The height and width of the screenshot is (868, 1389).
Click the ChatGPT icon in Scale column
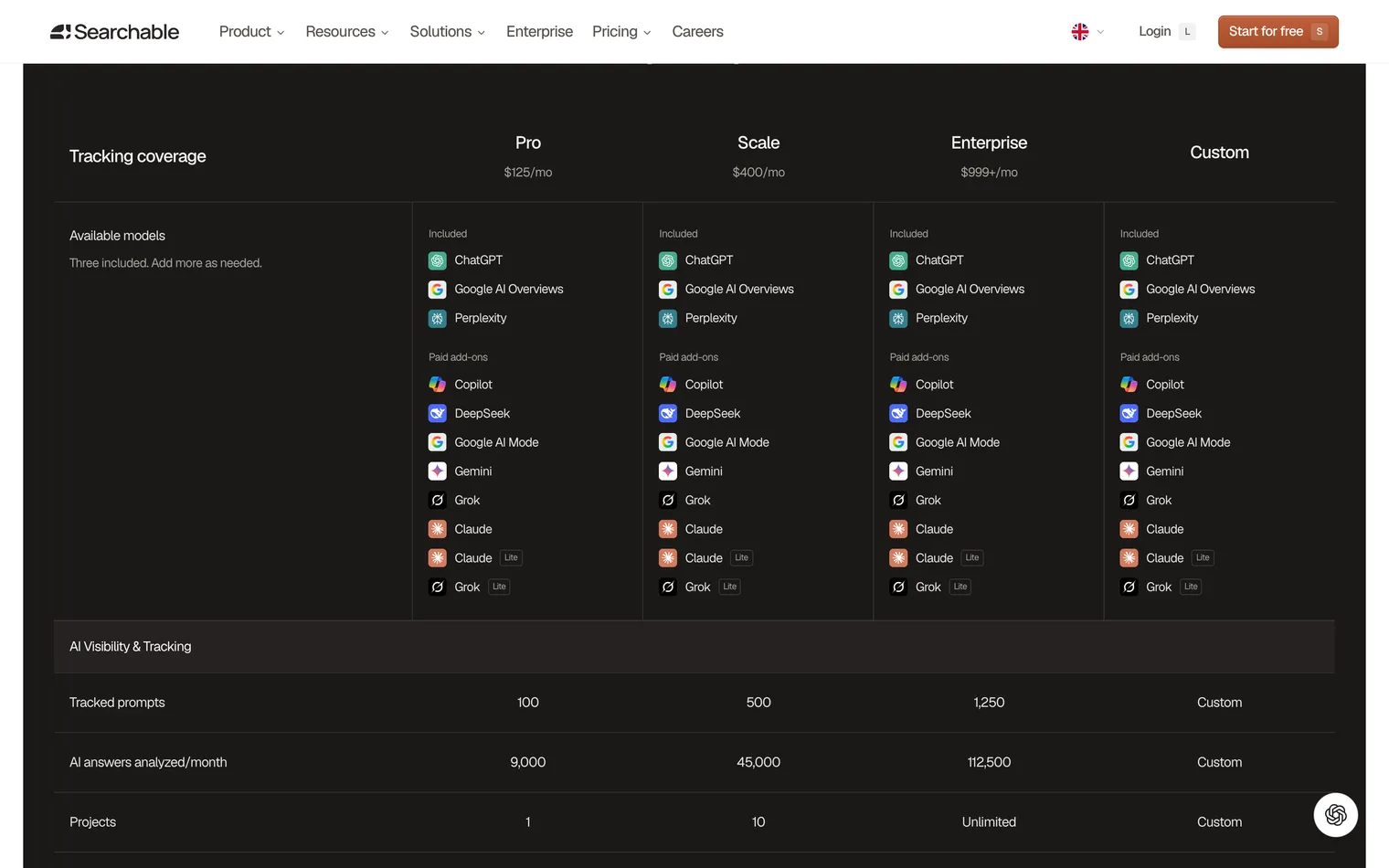click(668, 260)
